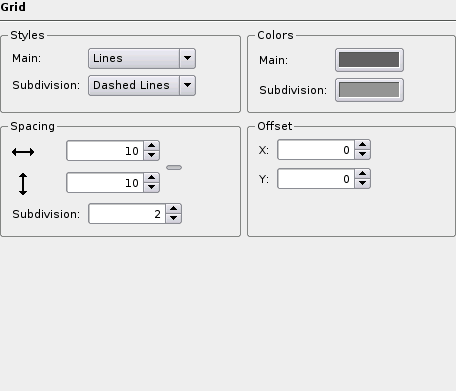Open the Subdivision style dropdown arrow
The image size is (456, 391).
187,85
